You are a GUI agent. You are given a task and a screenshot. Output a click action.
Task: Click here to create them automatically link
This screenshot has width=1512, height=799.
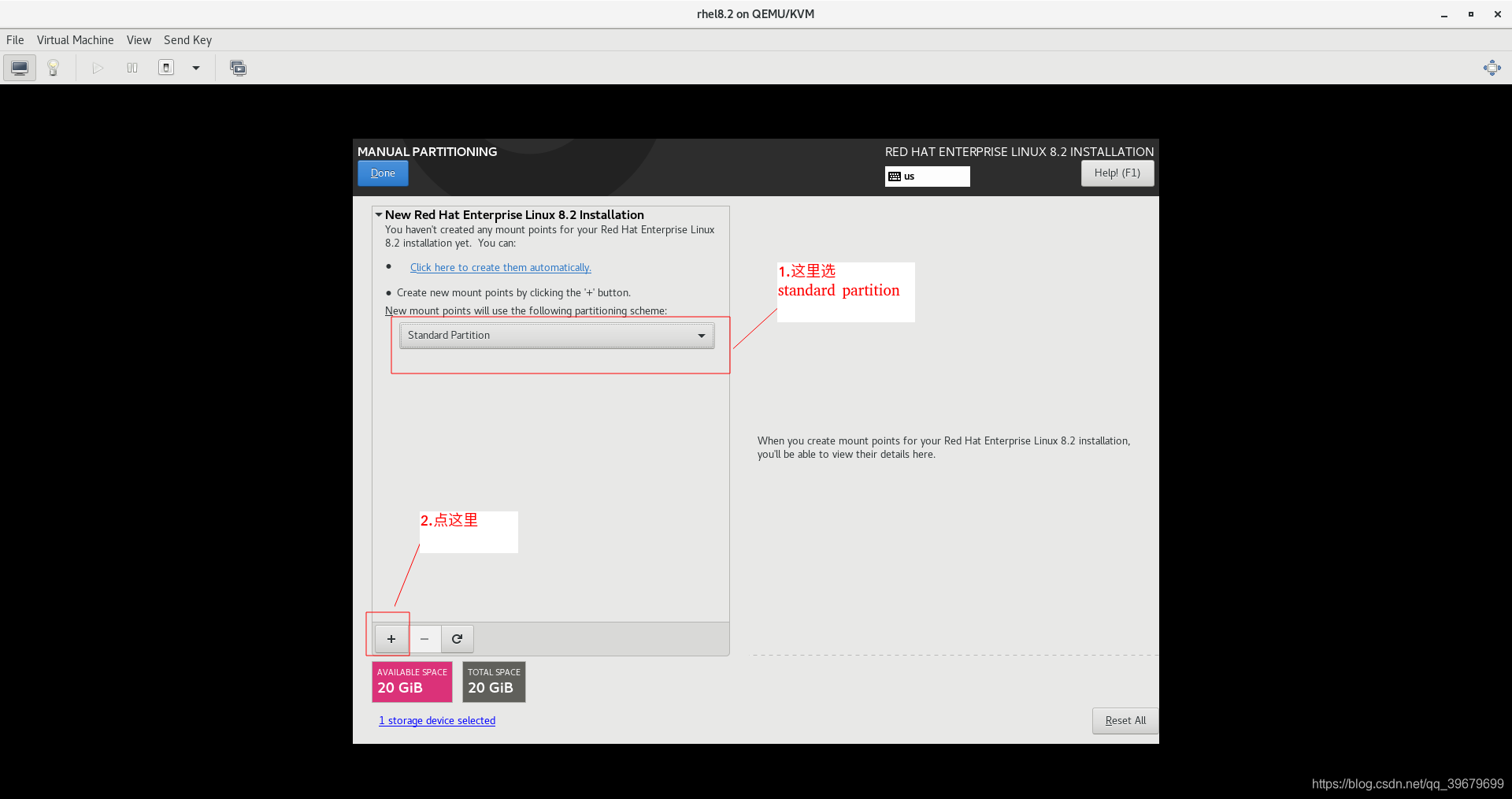click(x=500, y=268)
